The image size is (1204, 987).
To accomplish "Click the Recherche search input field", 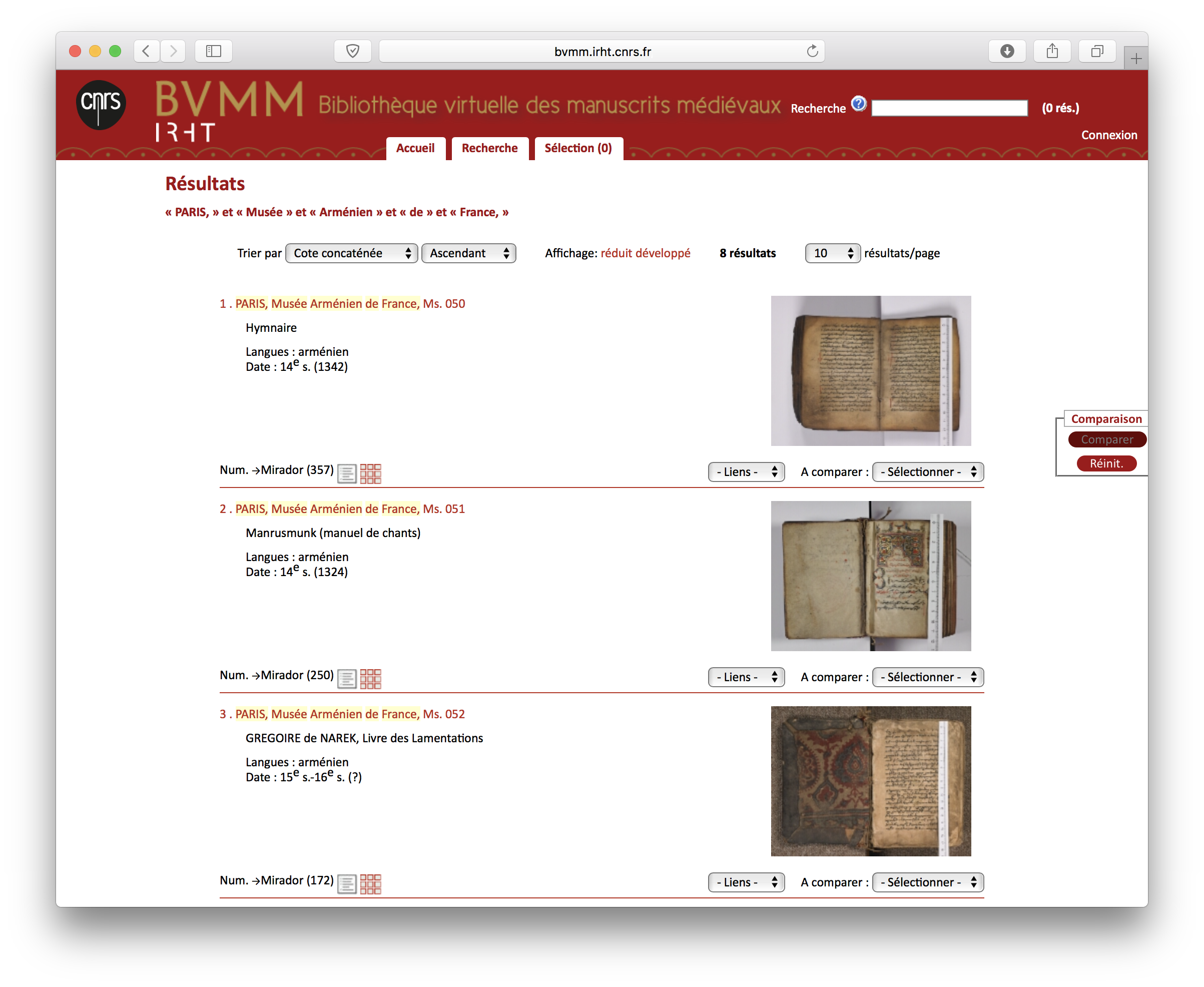I will (950, 108).
